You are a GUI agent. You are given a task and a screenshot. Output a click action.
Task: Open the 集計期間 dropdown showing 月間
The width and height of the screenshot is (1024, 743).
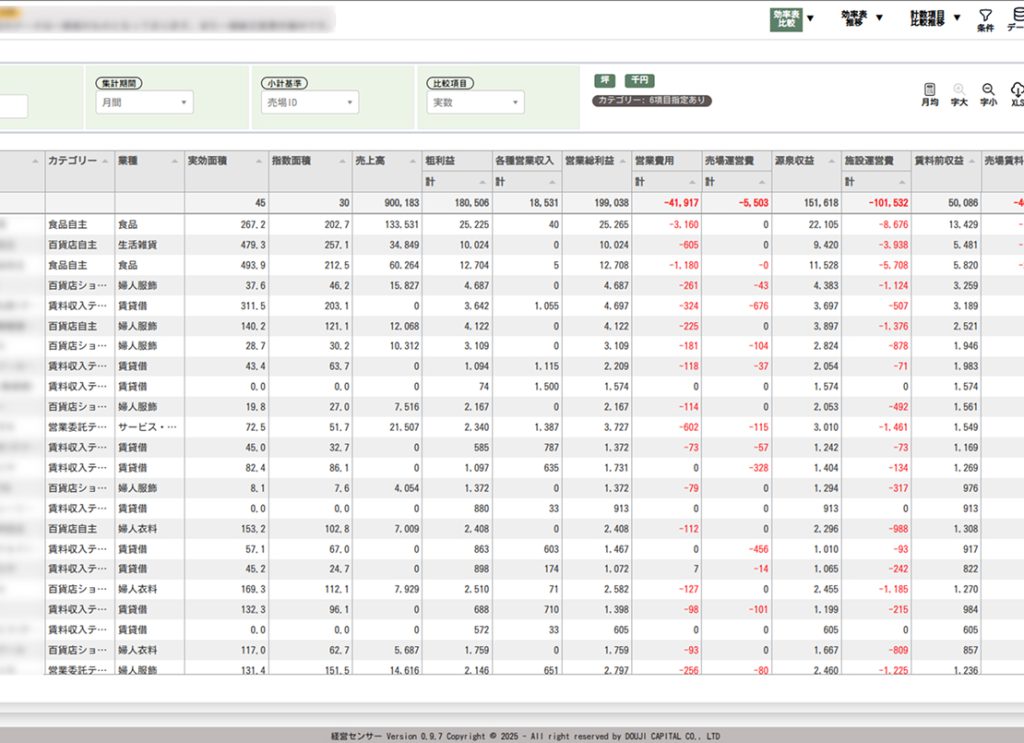click(x=144, y=102)
